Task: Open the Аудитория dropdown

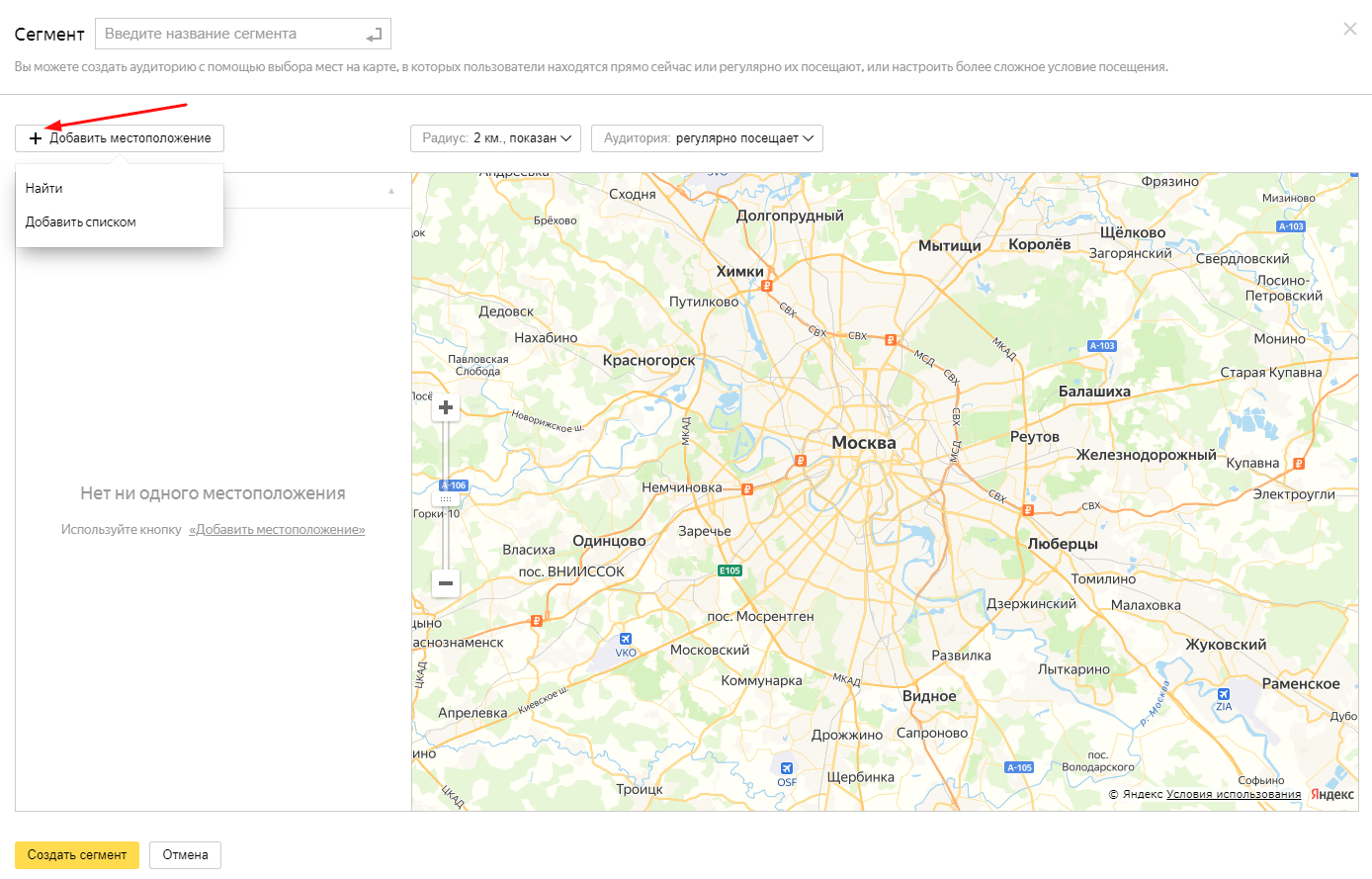Action: (x=707, y=138)
